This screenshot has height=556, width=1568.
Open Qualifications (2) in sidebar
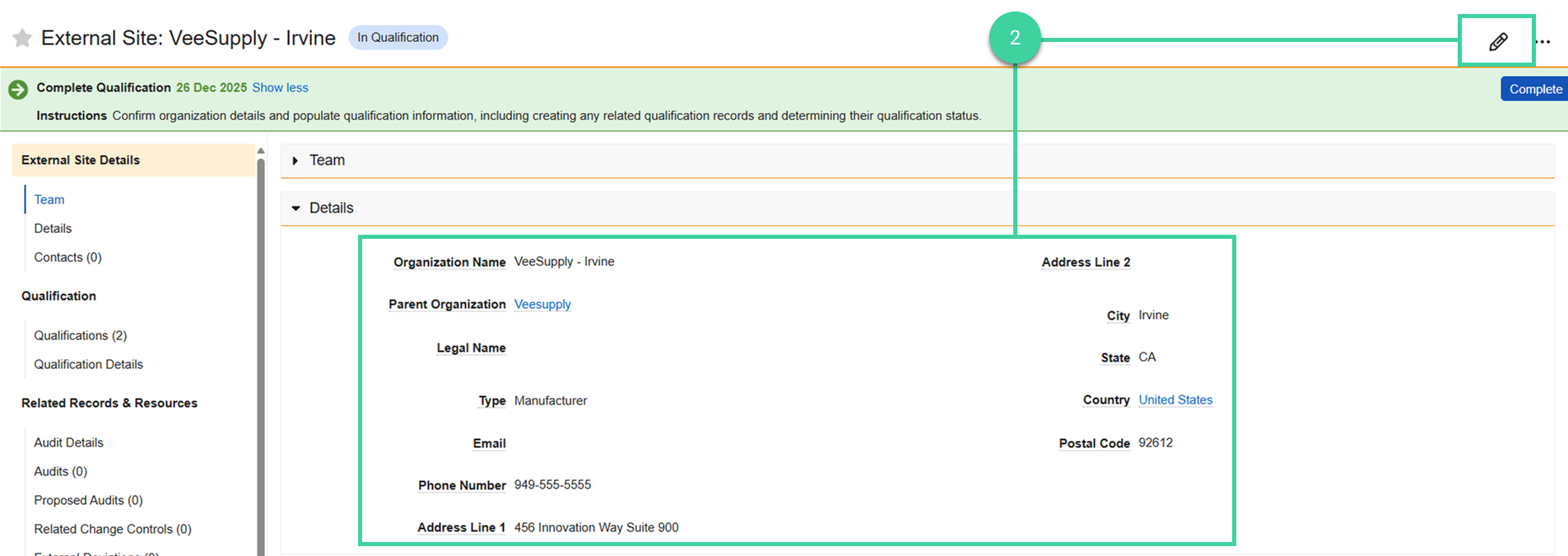click(81, 335)
